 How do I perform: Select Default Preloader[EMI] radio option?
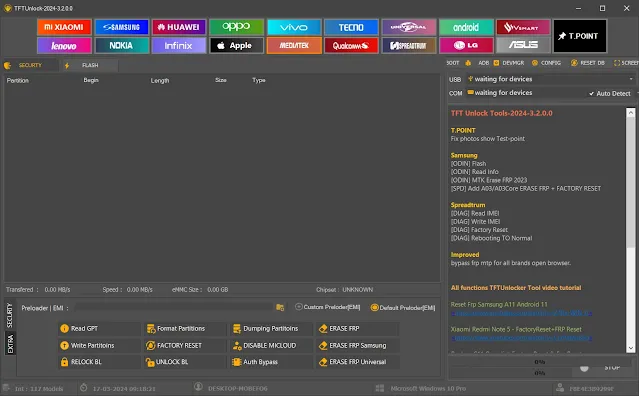(x=403, y=308)
